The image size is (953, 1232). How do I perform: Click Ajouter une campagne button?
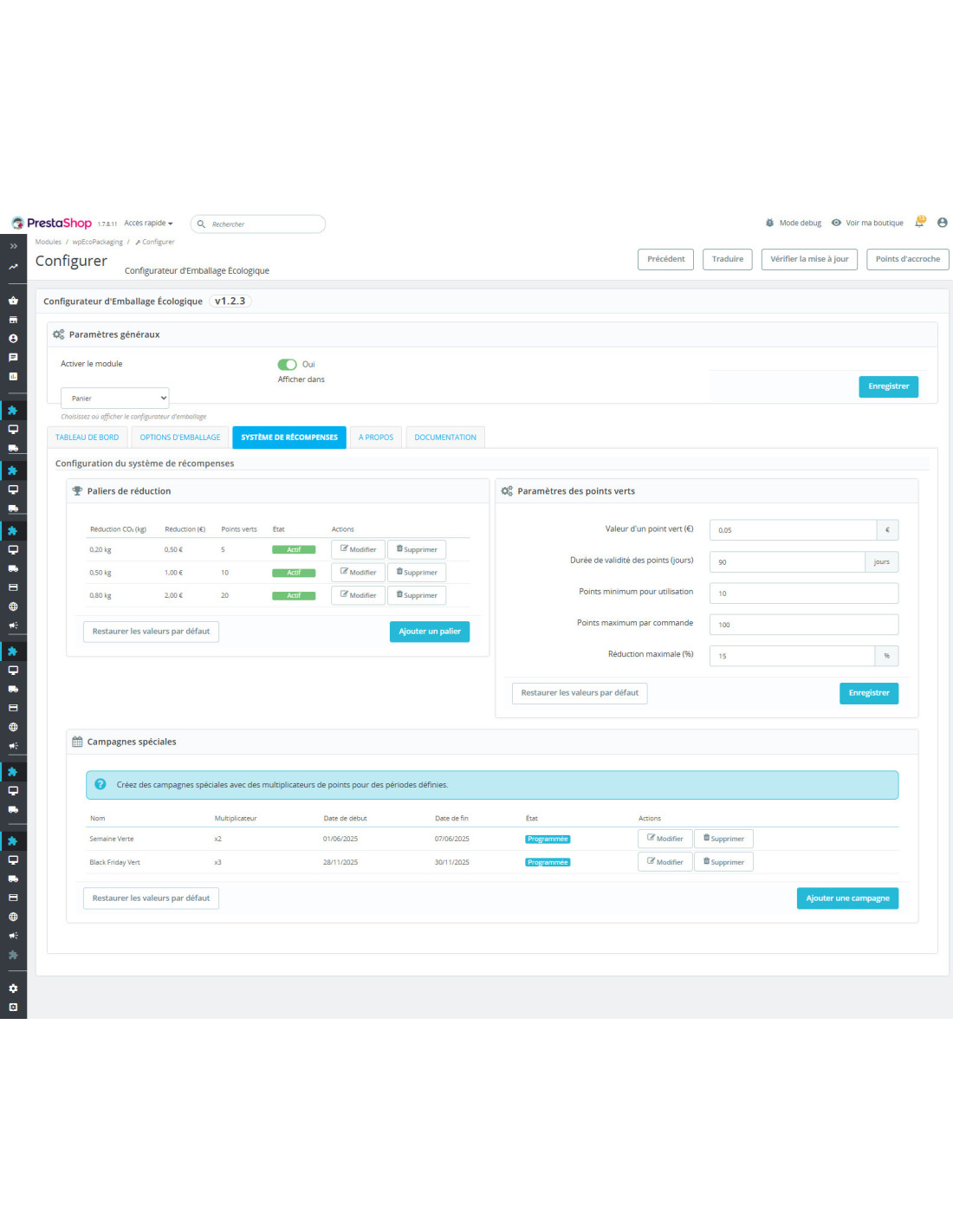click(846, 898)
